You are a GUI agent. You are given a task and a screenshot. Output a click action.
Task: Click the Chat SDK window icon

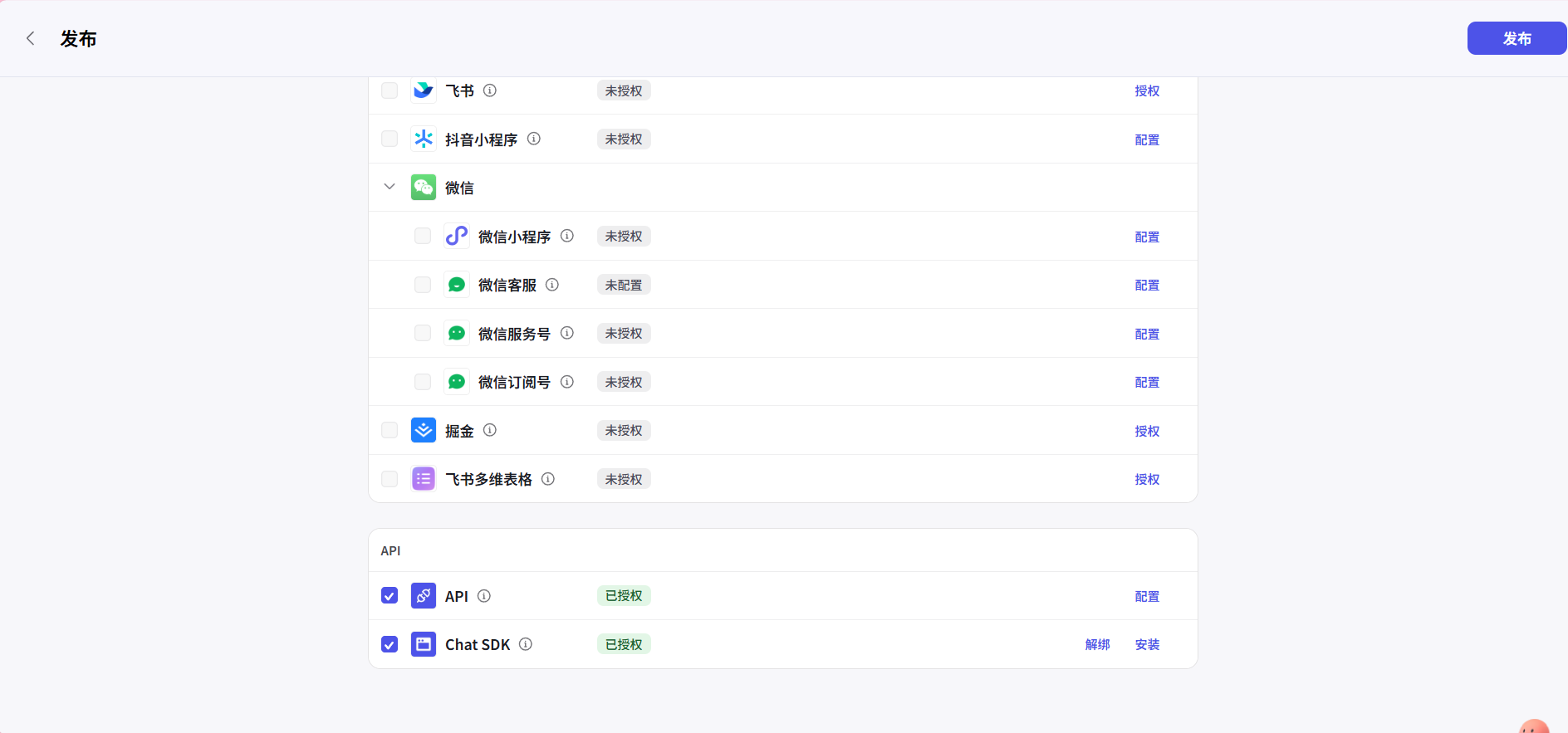pos(424,644)
